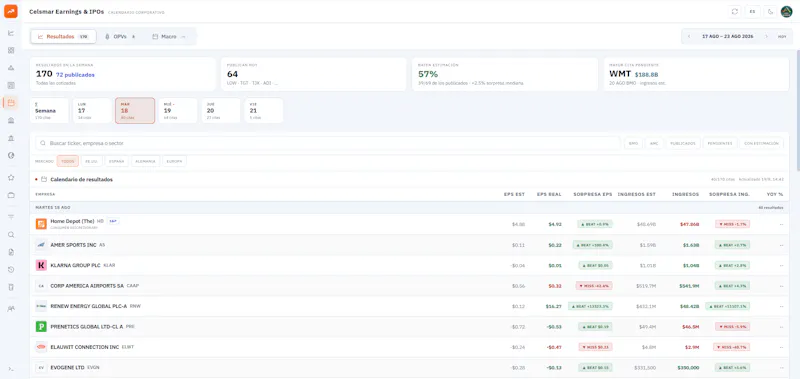
Task: Open the AMER SPORTS INC row
Action: point(409,245)
